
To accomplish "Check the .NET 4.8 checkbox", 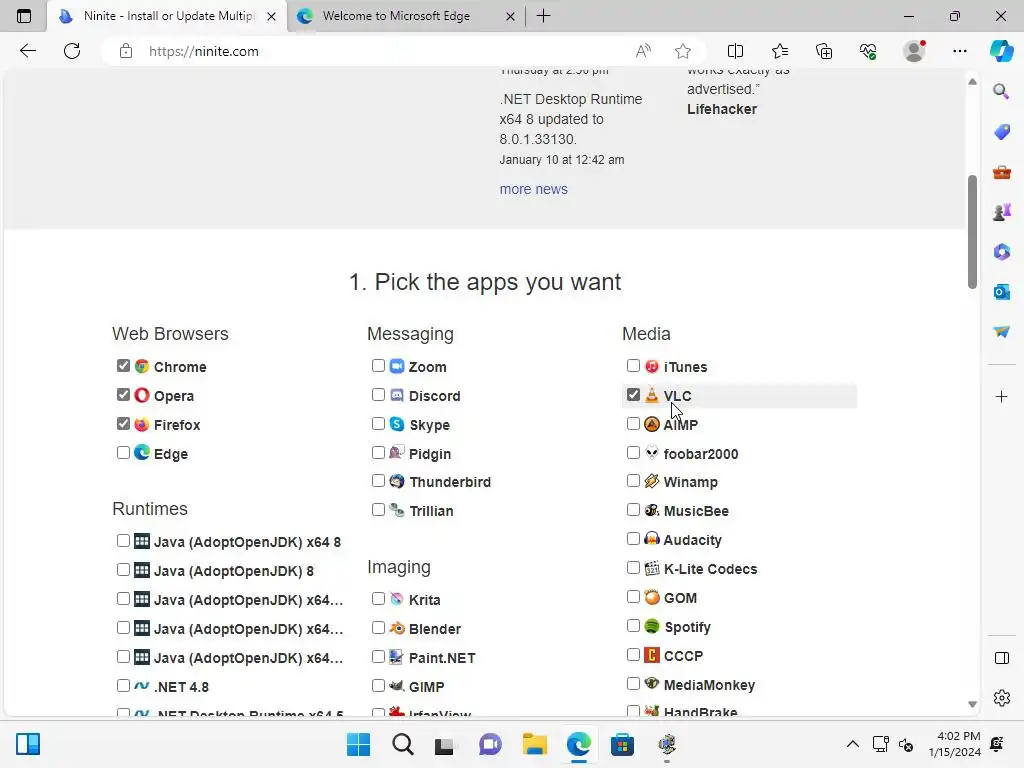I will (123, 686).
